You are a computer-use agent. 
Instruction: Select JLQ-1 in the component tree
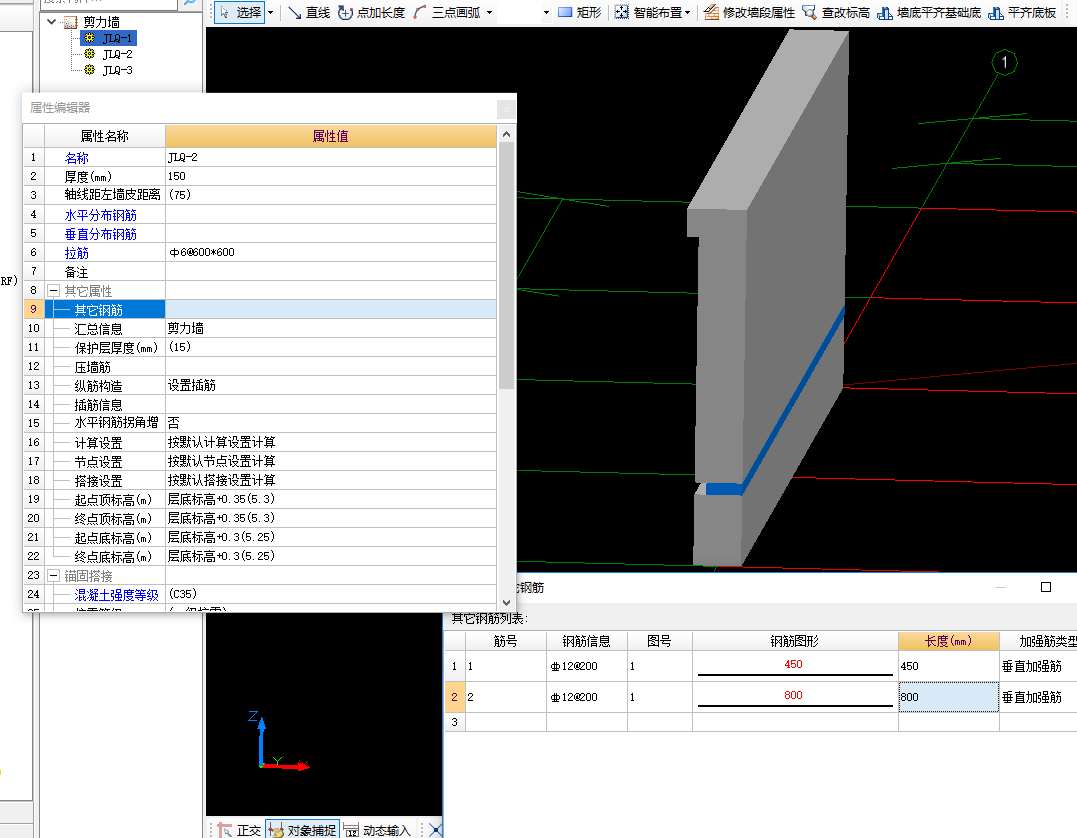click(x=117, y=38)
